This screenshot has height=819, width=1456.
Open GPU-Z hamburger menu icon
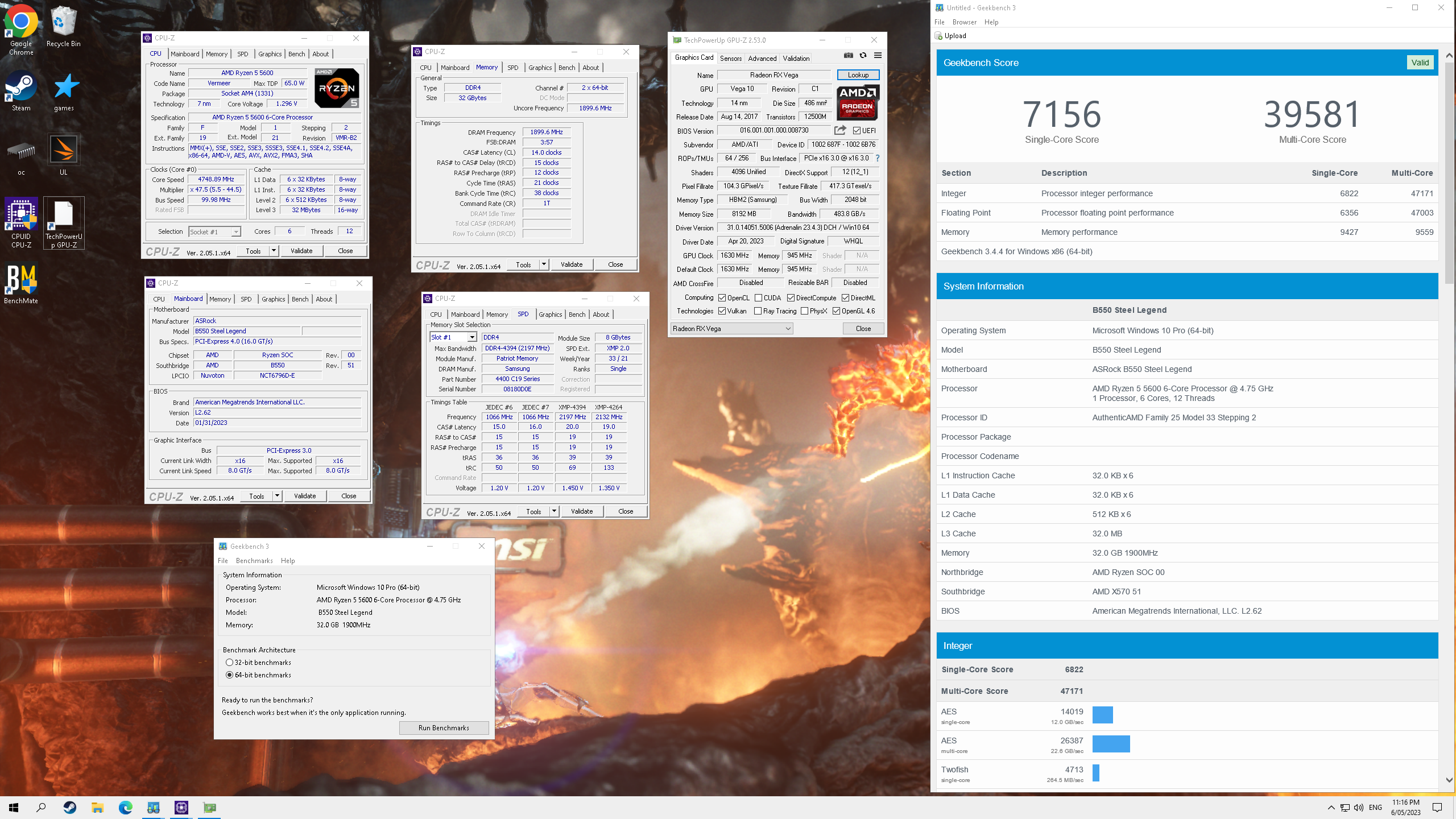pos(878,55)
